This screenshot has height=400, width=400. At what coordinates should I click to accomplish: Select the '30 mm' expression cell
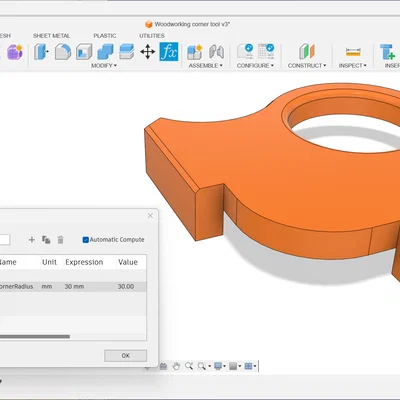[x=74, y=286]
